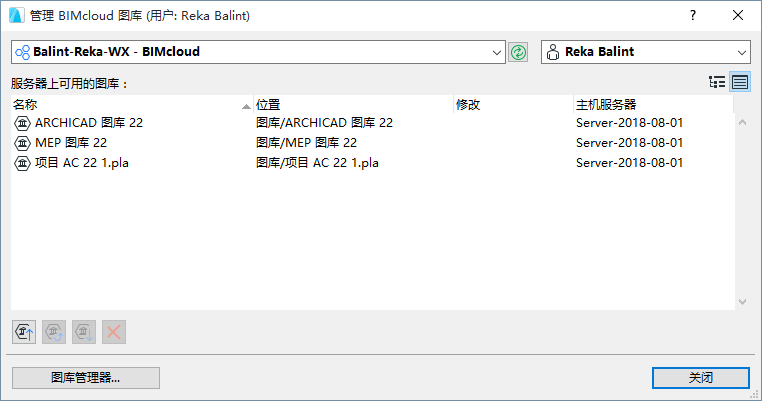This screenshot has height=401, width=762.
Task: Refresh the BIMcloud server library list
Action: point(518,52)
